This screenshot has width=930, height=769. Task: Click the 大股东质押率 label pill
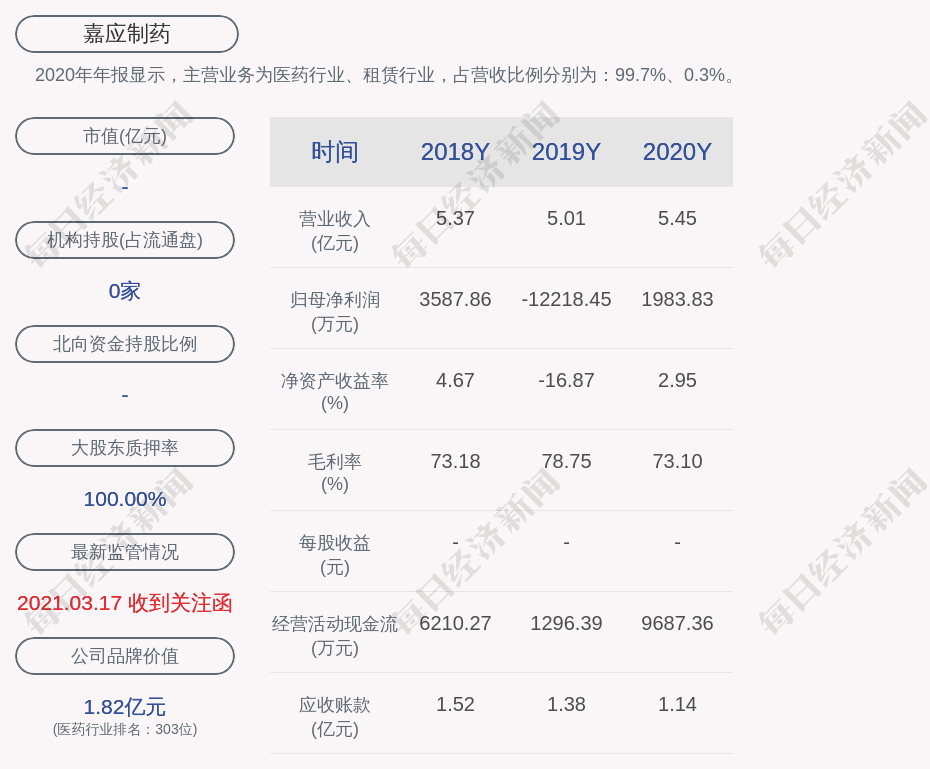point(125,448)
